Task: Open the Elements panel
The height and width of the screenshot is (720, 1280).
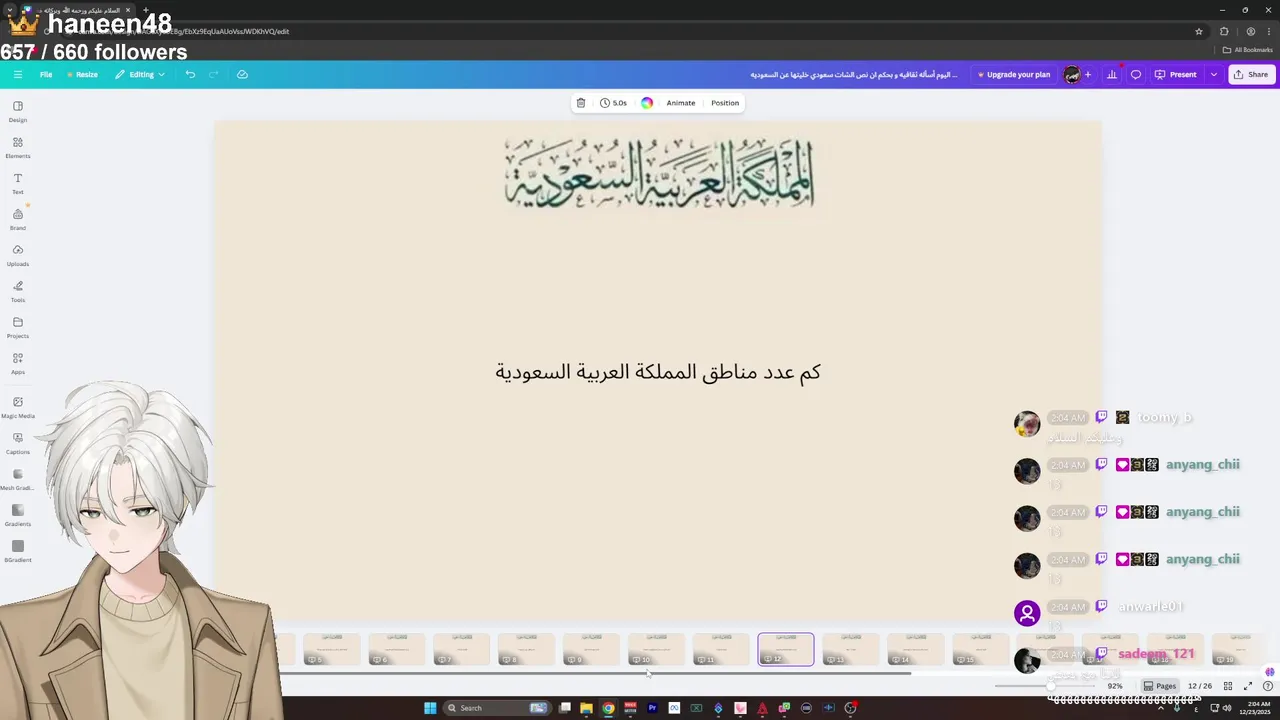Action: 18,148
